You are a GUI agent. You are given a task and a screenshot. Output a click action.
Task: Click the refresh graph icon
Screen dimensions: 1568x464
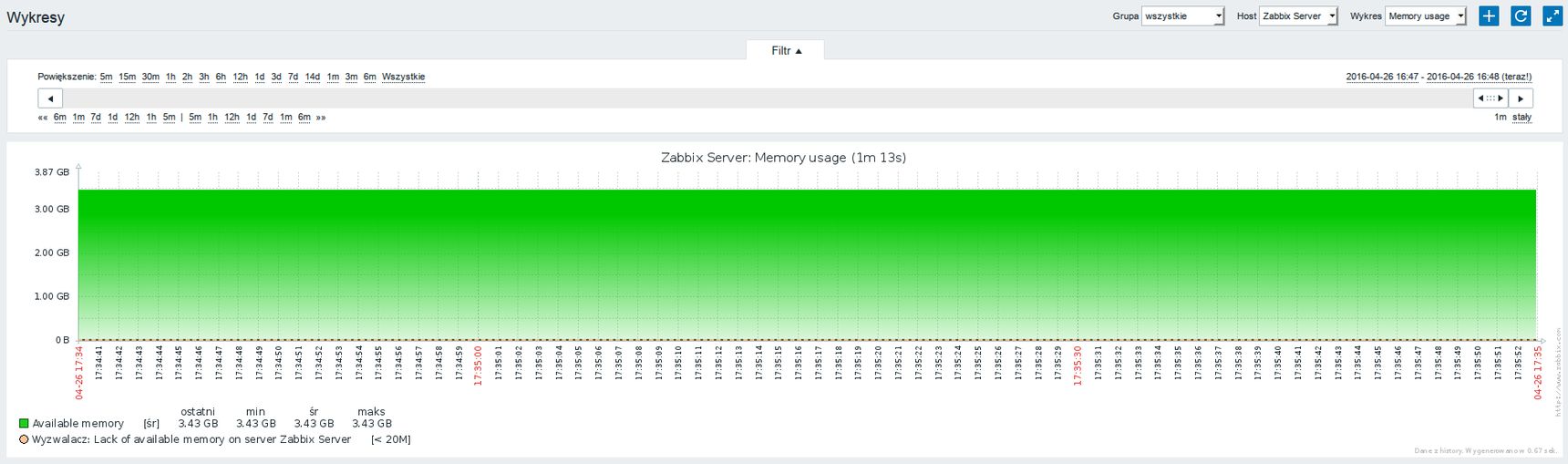coord(1521,15)
